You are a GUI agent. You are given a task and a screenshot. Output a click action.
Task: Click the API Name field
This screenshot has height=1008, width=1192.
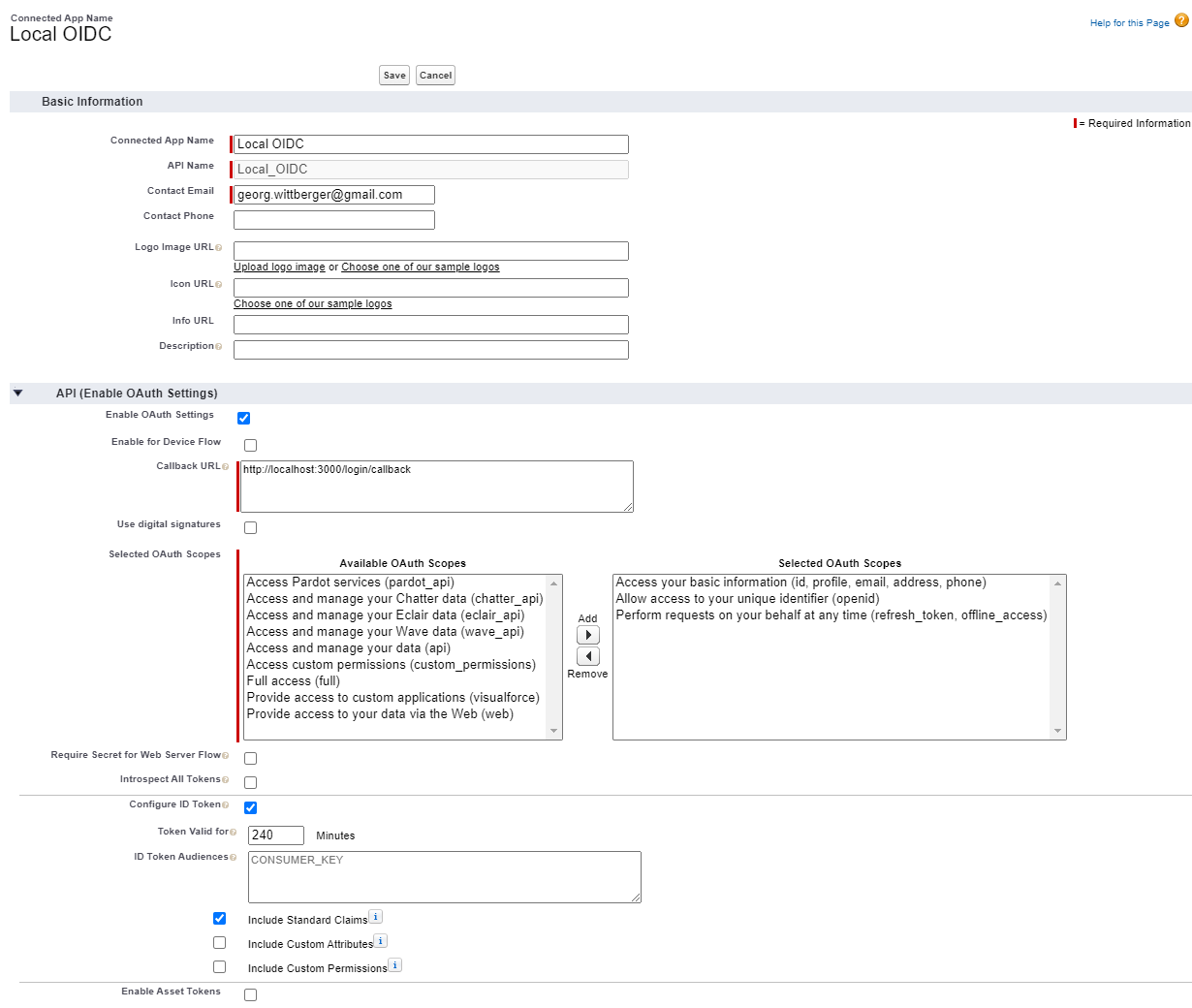(431, 170)
